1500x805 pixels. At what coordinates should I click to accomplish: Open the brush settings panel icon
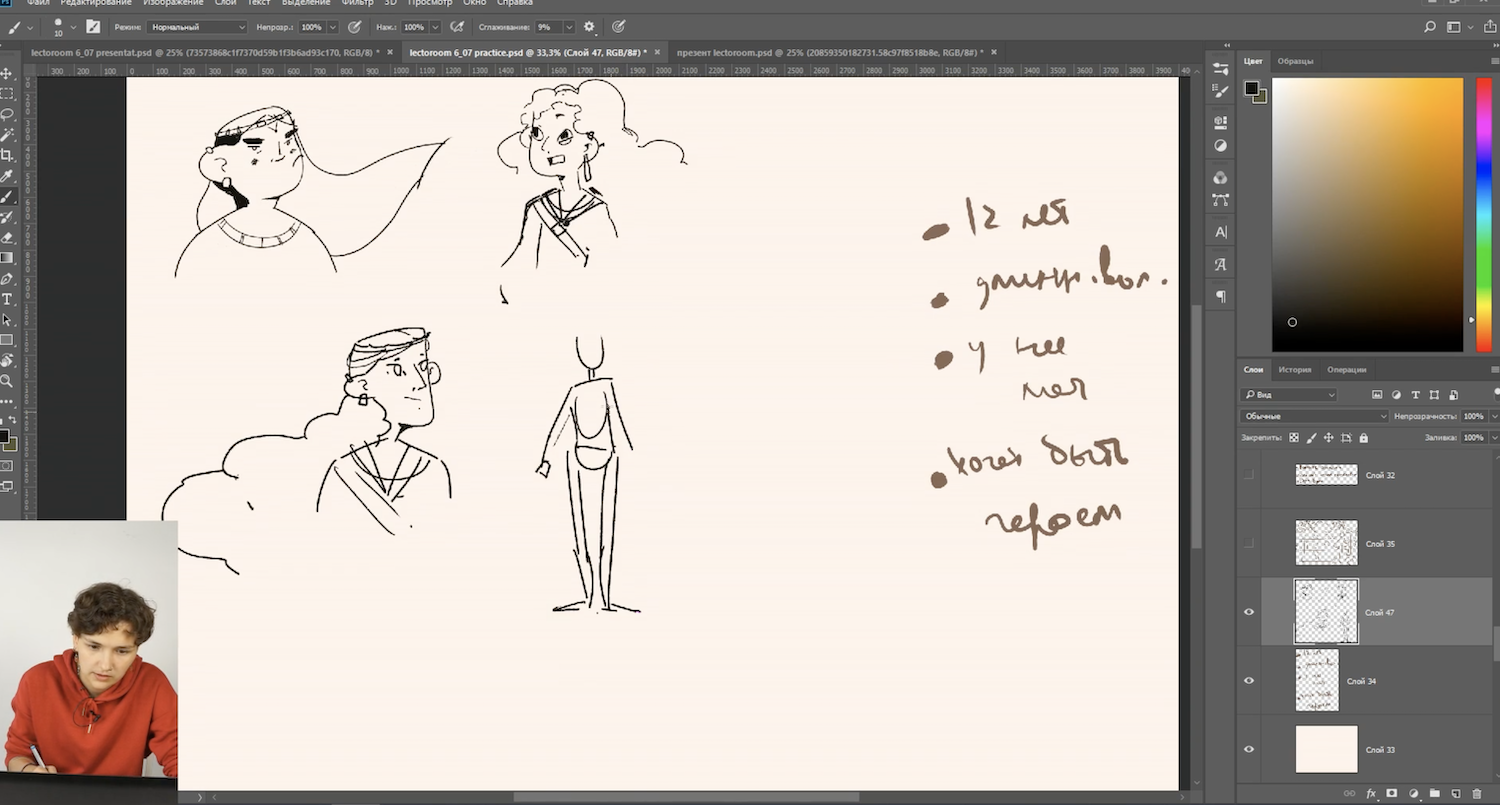point(94,27)
